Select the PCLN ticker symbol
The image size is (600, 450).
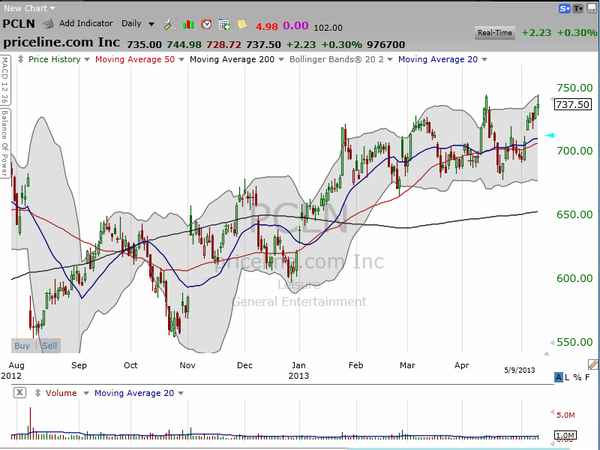click(x=19, y=24)
